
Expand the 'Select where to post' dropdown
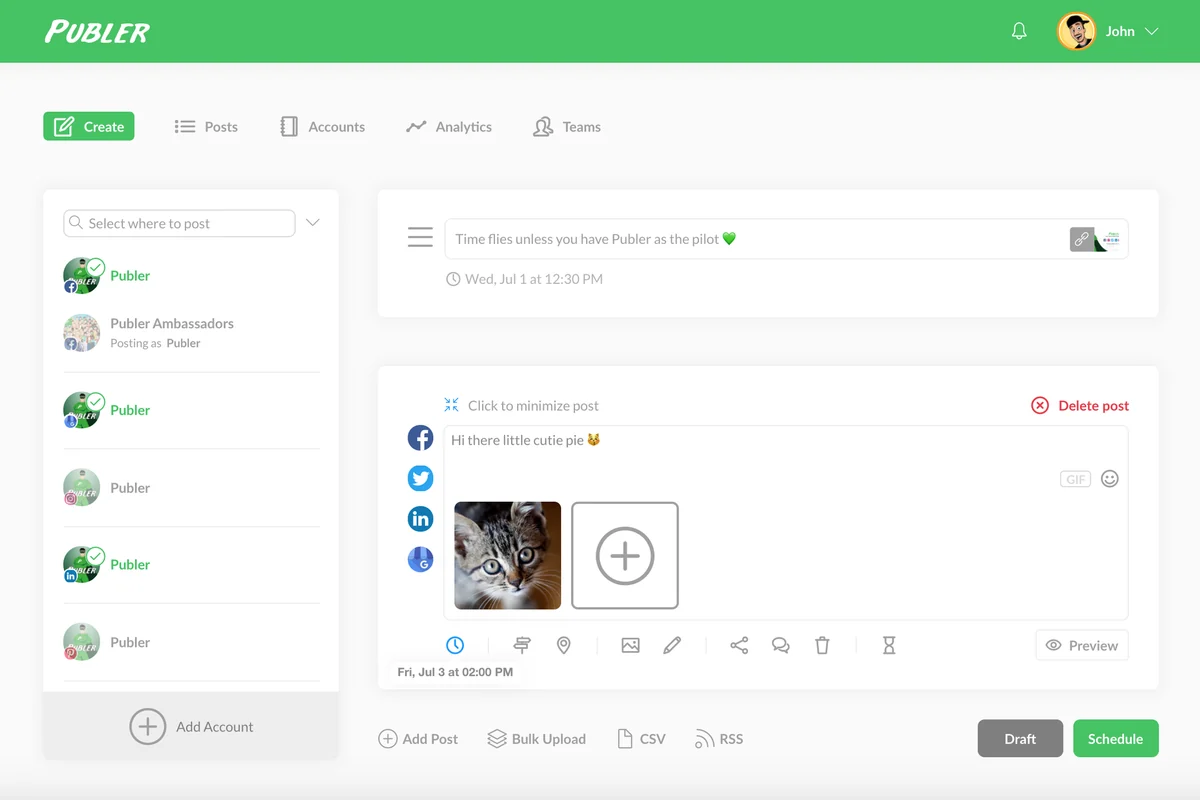[312, 223]
